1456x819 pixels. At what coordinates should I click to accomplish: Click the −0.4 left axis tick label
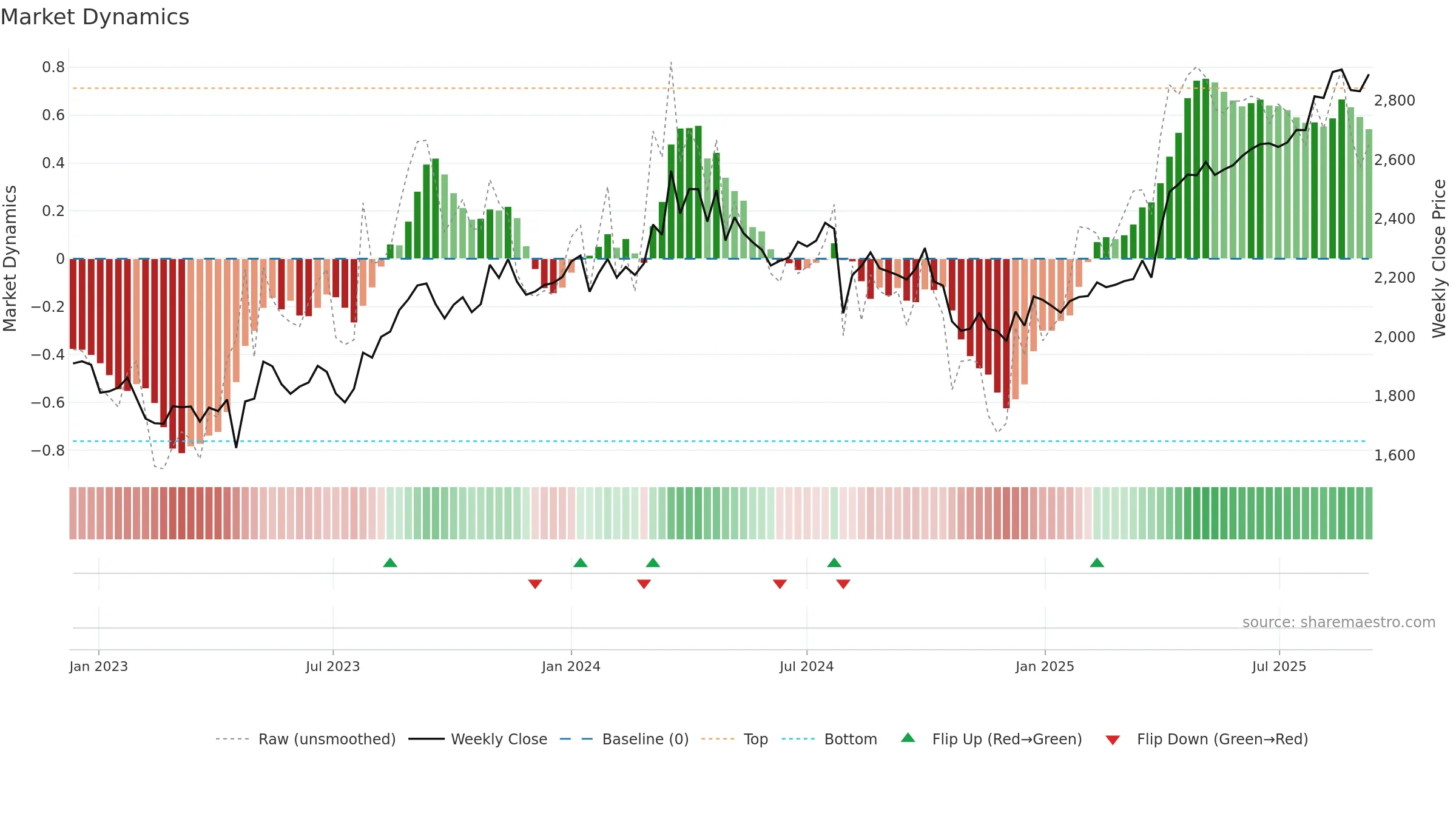tap(48, 355)
